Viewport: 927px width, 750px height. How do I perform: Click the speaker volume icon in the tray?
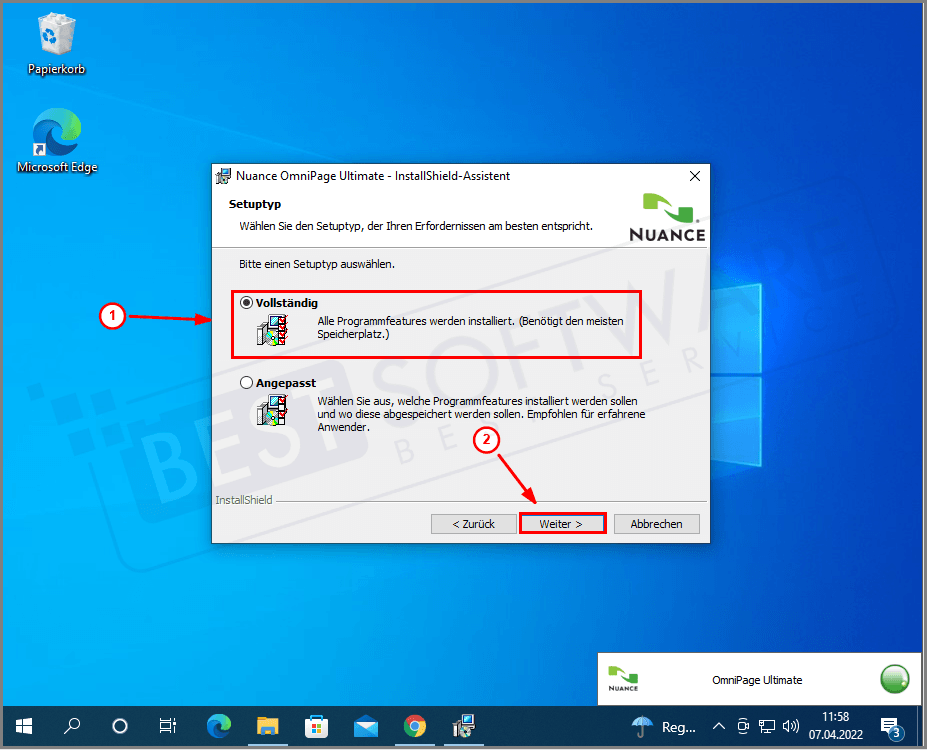point(790,727)
